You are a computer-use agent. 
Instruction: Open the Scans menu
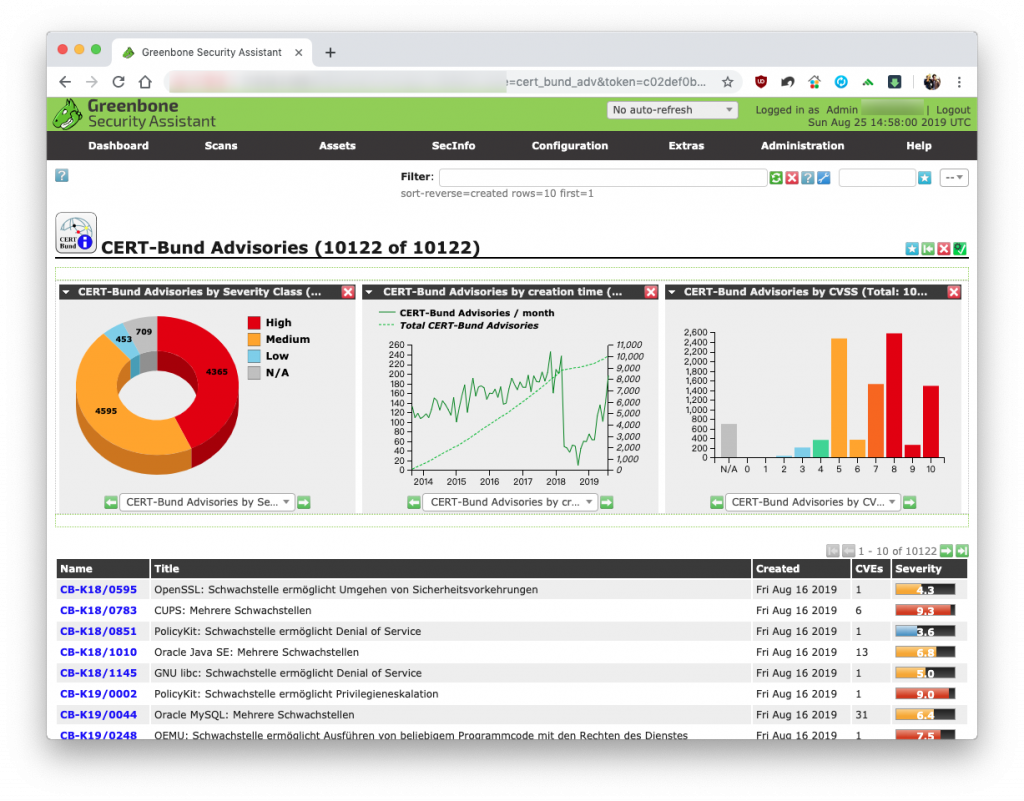(221, 146)
